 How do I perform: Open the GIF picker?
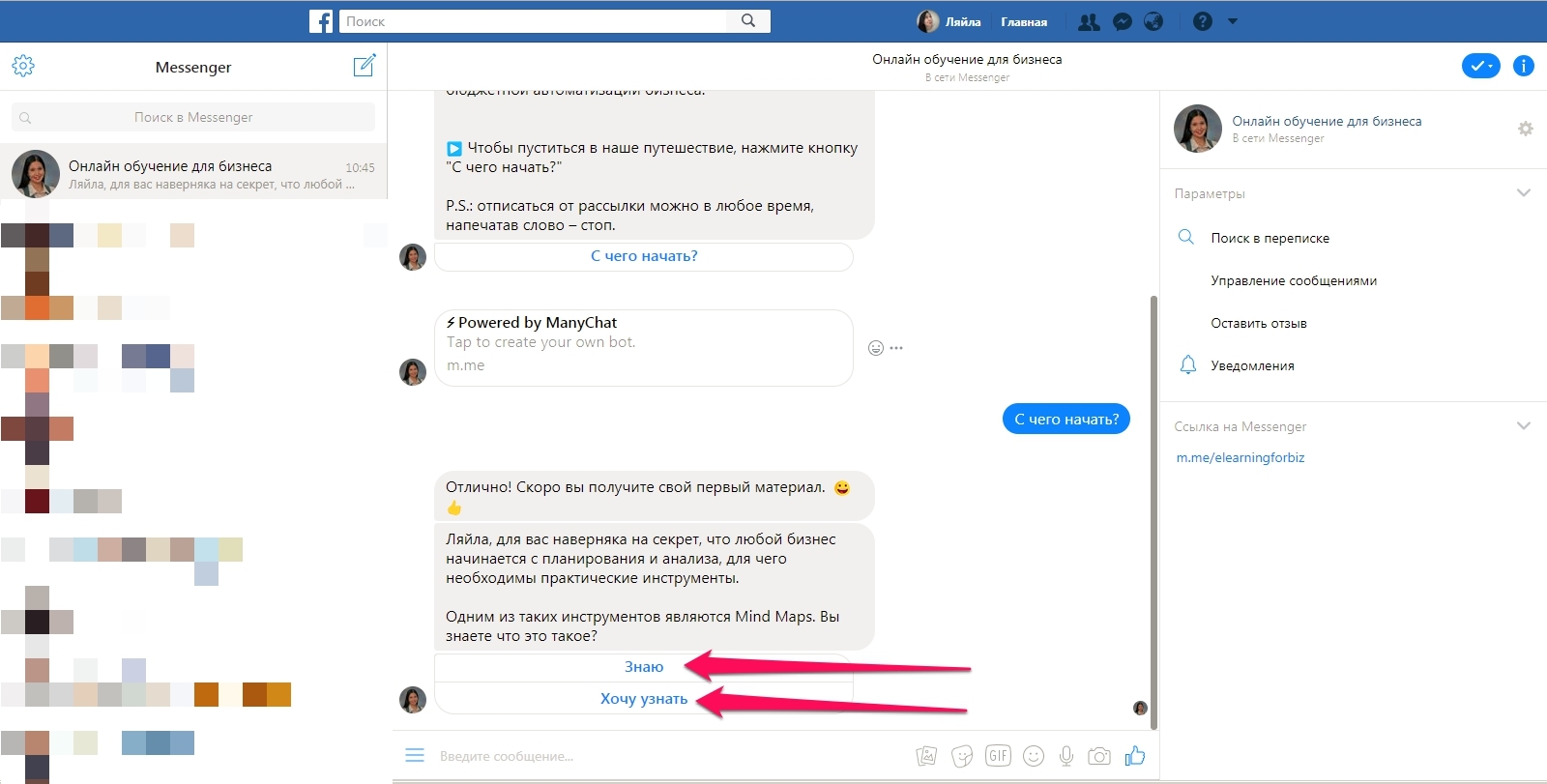998,756
